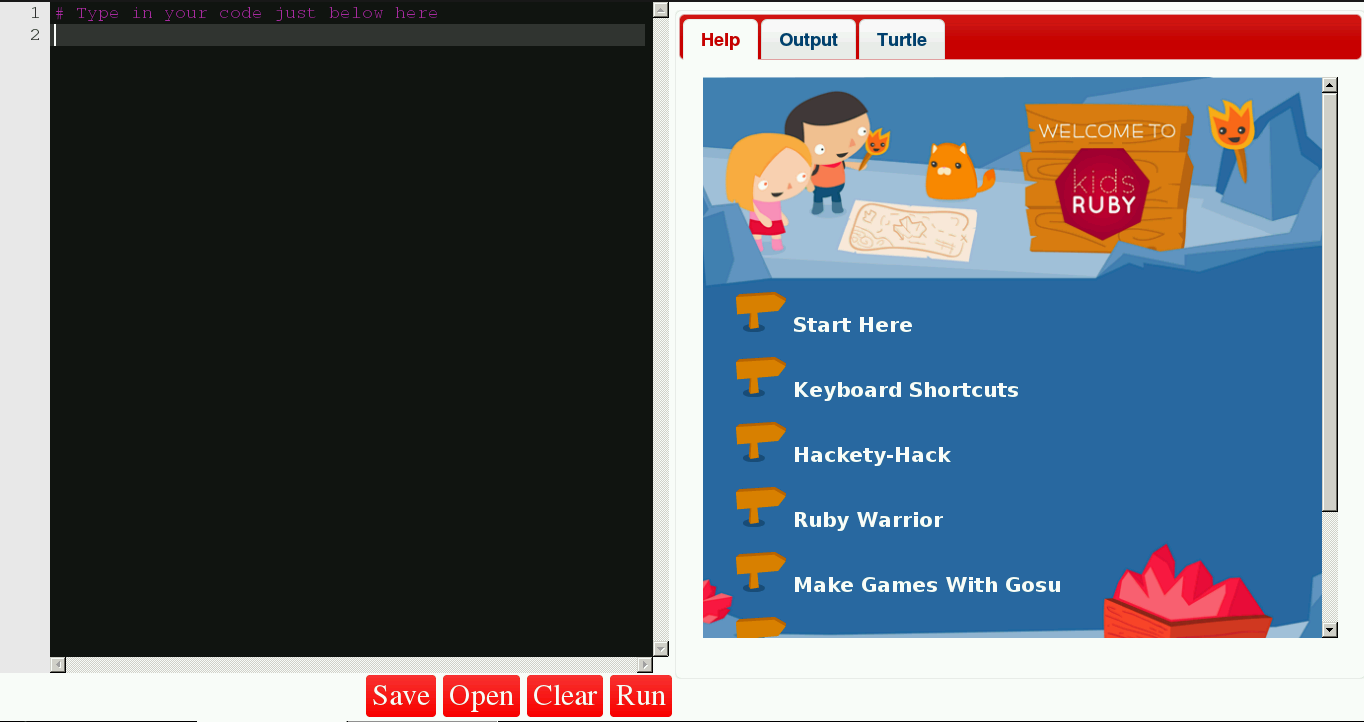This screenshot has width=1364, height=722.
Task: Open the Turtle tab
Action: pyautogui.click(x=902, y=40)
